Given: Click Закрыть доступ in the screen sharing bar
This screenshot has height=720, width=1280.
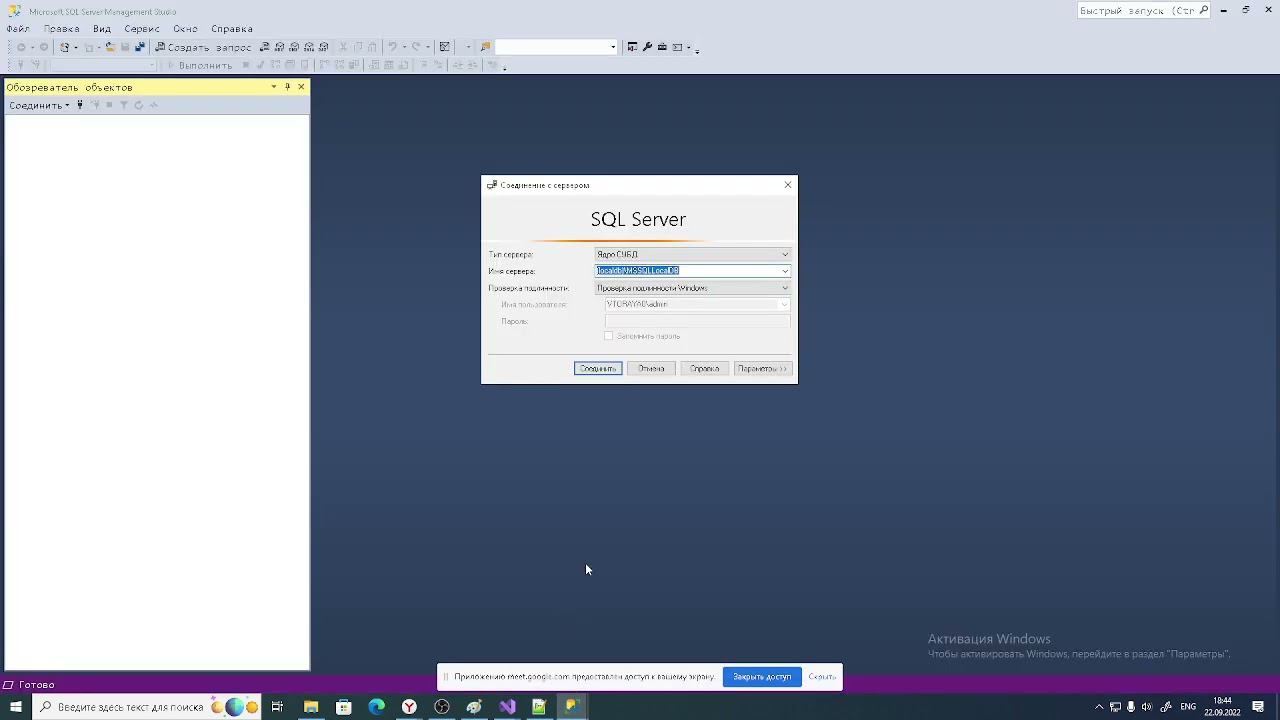Looking at the screenshot, I should coord(762,677).
